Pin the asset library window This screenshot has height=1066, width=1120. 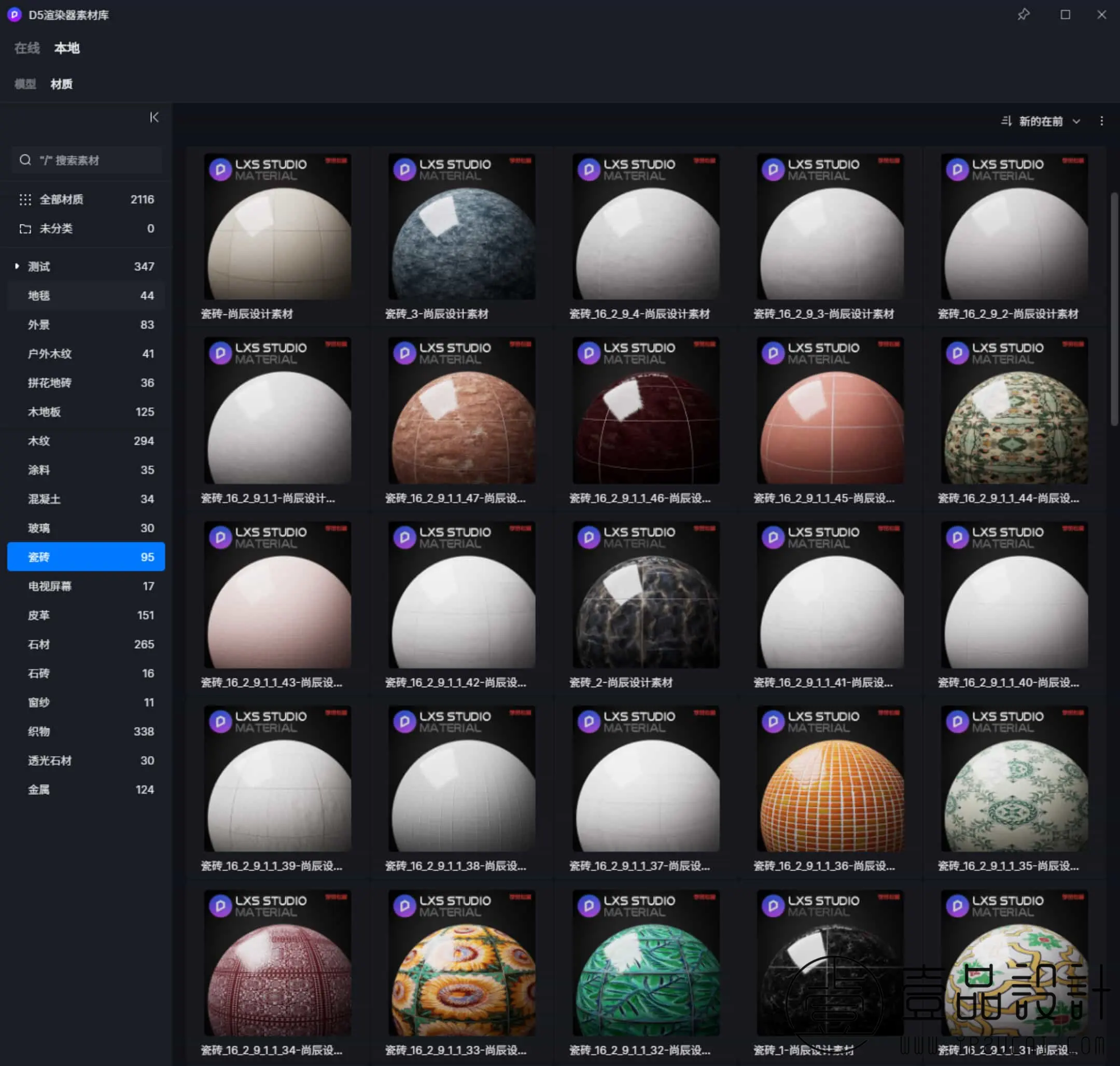(x=1023, y=15)
